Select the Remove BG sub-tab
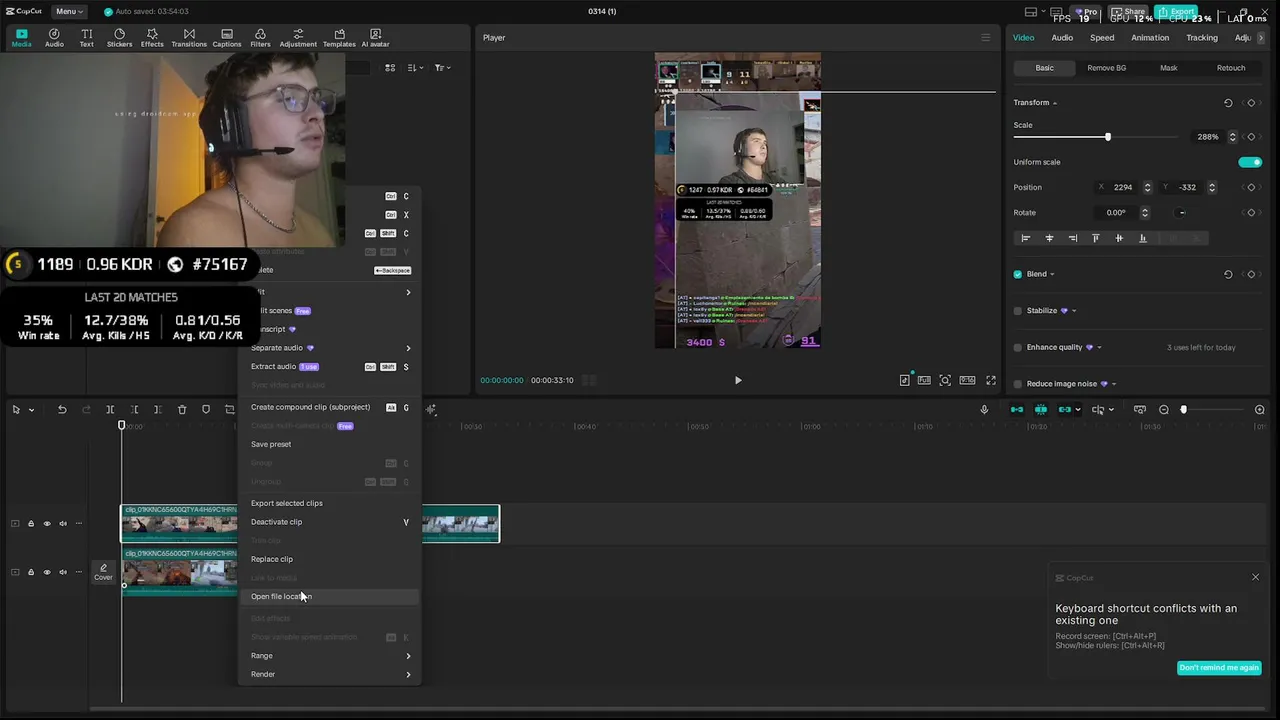1280x720 pixels. [x=1106, y=68]
